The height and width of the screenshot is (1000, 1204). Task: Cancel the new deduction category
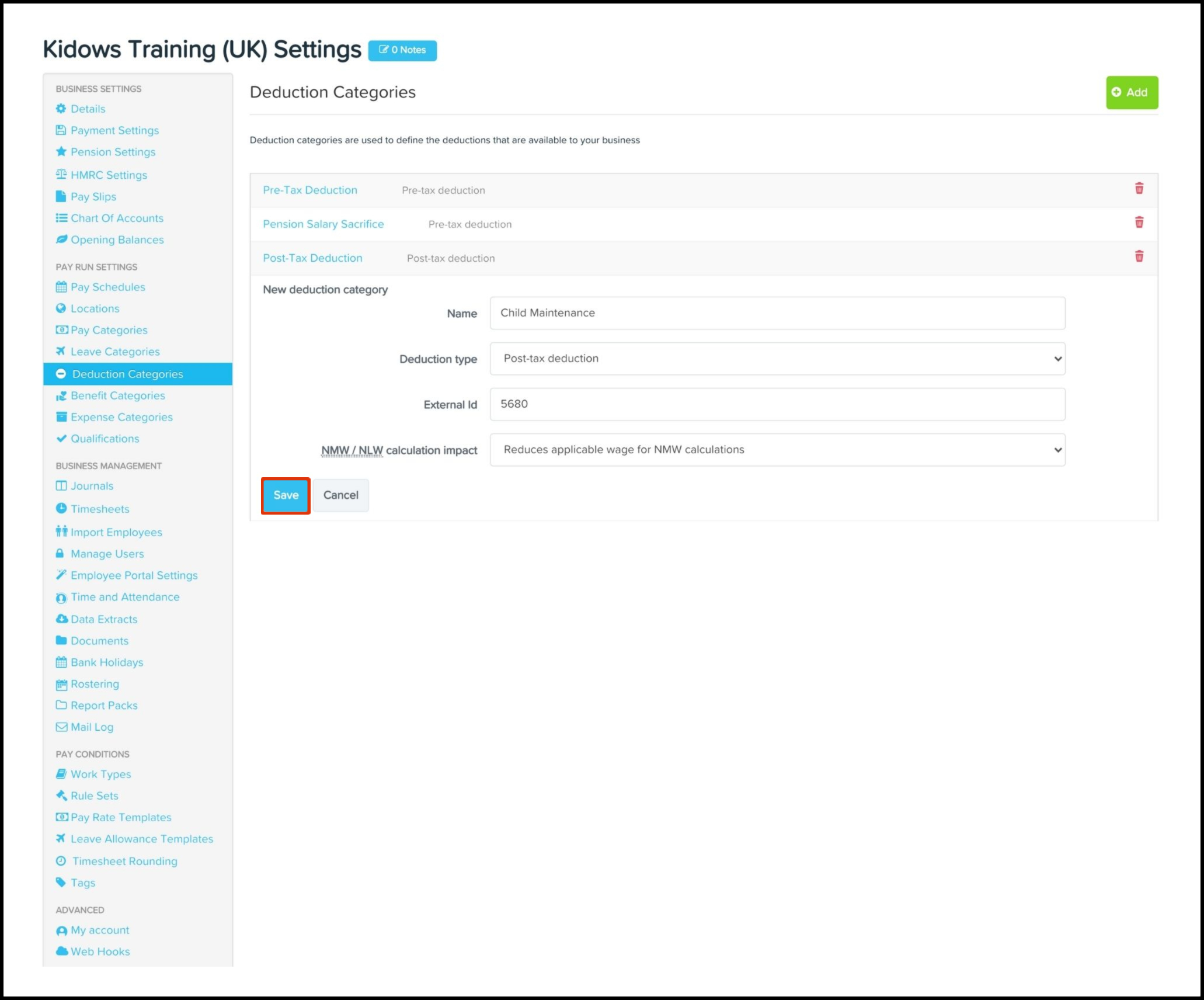(340, 495)
